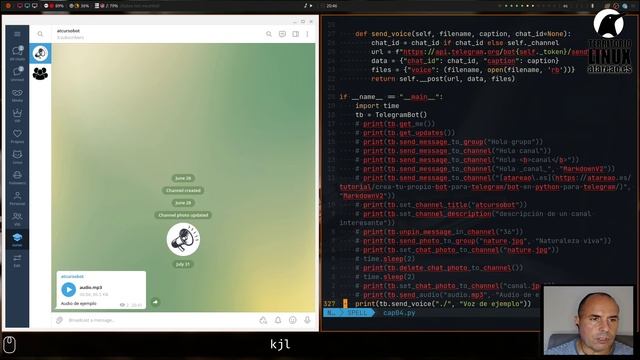
Task: Toggle silent broadcast bell icon
Action: [x=278, y=320]
